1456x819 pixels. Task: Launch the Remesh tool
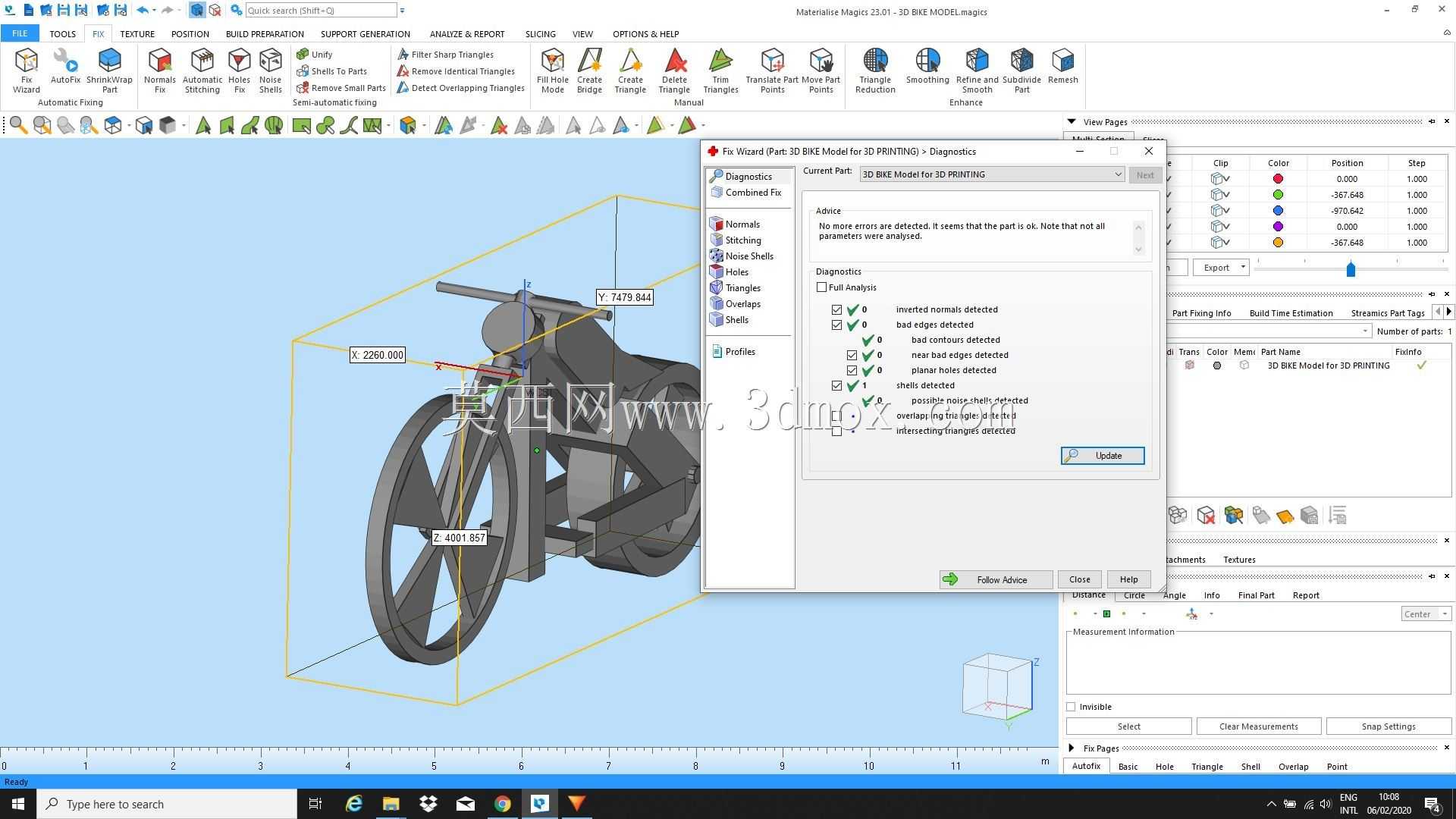coord(1062,66)
